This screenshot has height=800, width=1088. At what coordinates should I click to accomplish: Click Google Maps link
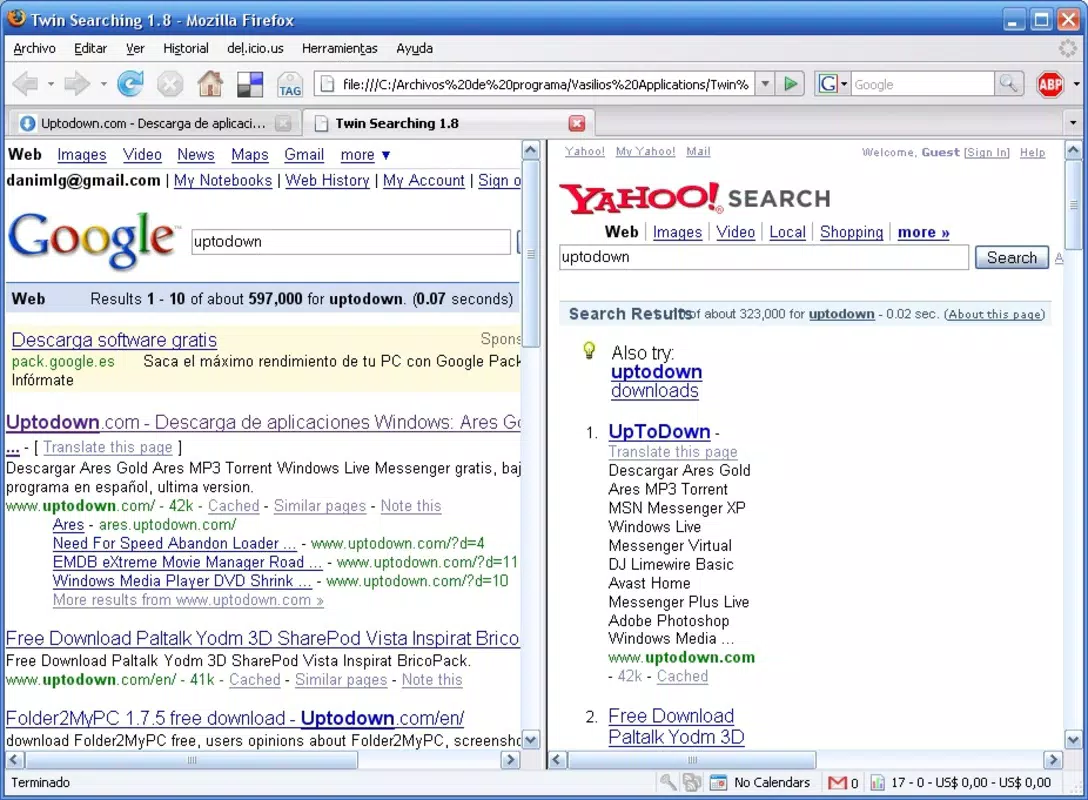[x=250, y=155]
